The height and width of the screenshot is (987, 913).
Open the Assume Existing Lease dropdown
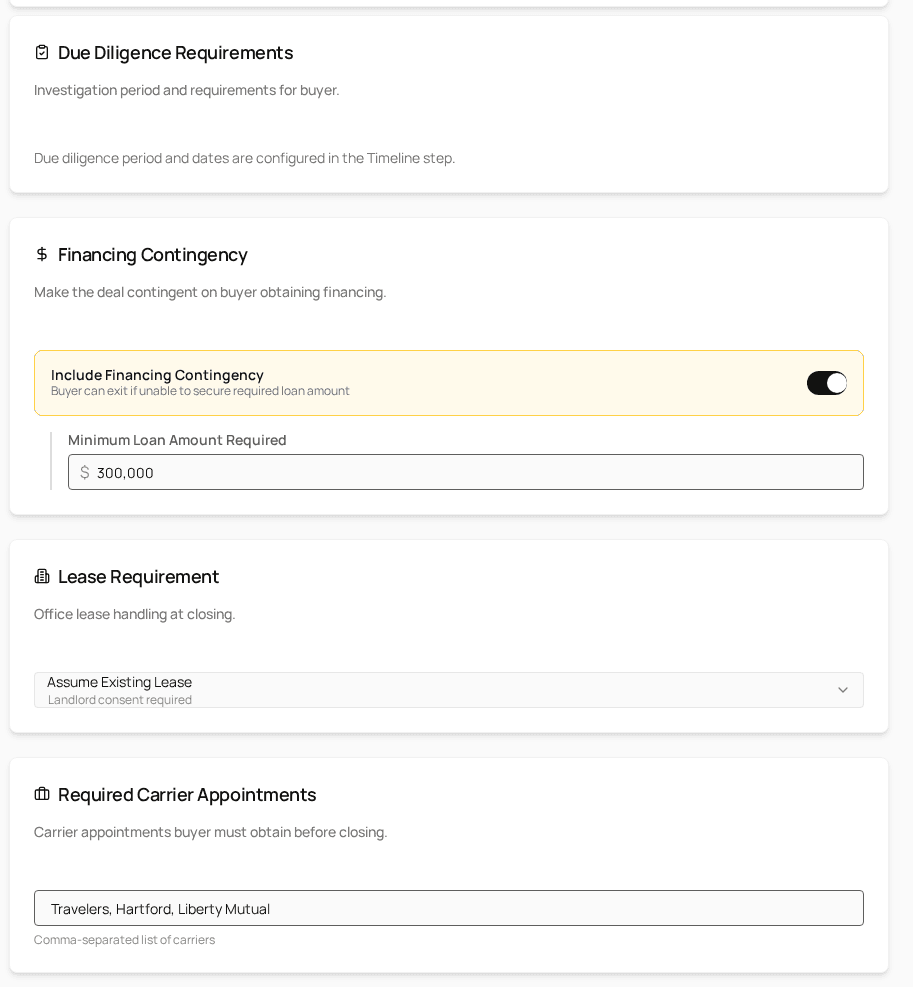(448, 690)
